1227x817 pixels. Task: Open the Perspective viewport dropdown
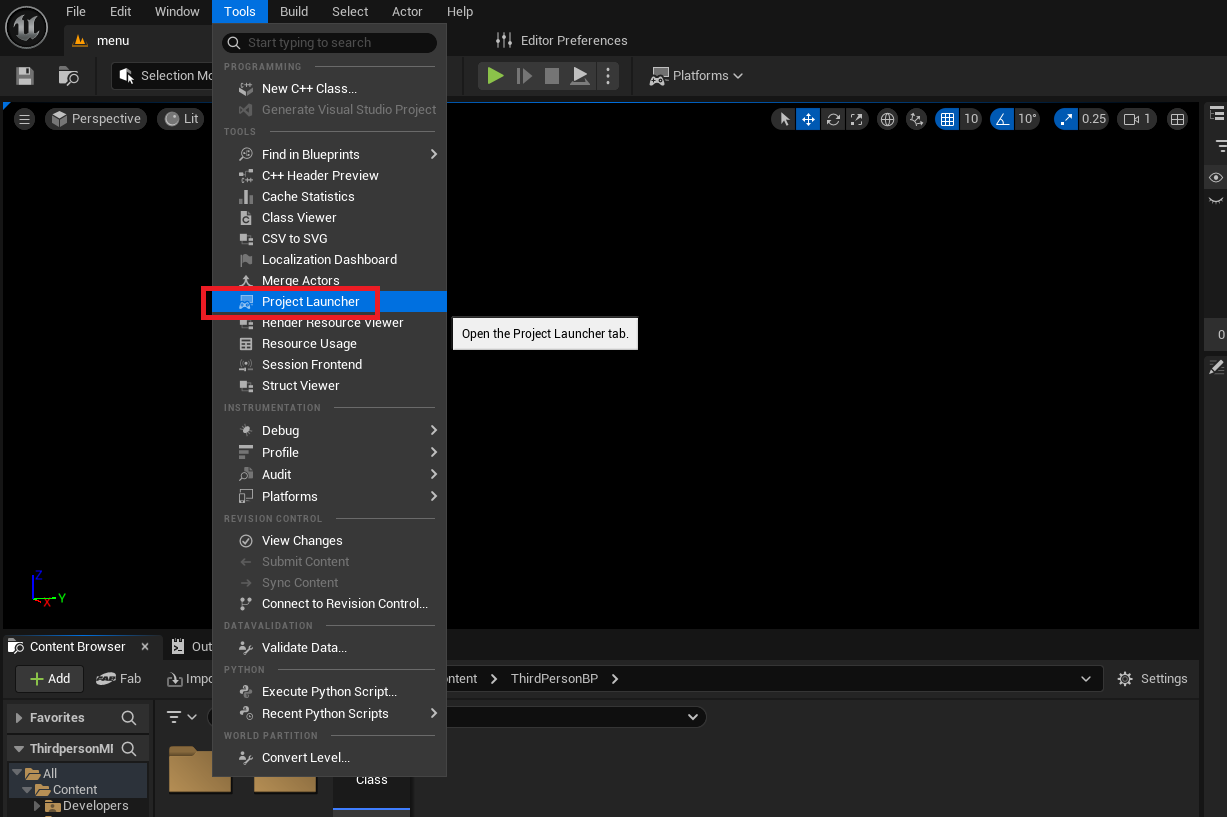tap(96, 118)
